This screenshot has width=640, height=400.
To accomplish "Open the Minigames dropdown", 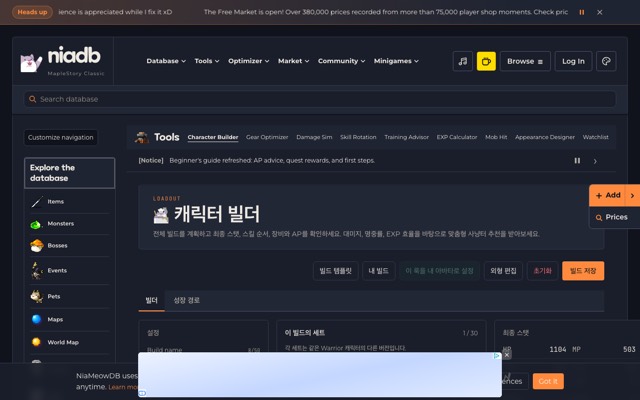I will (396, 61).
